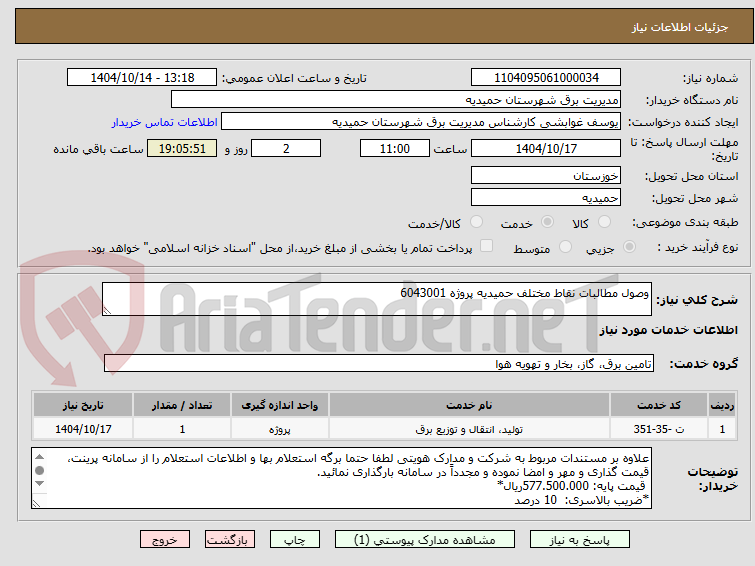Click the scrollbar thumb in buyer notes
This screenshot has height=566, width=755.
pos(40,470)
